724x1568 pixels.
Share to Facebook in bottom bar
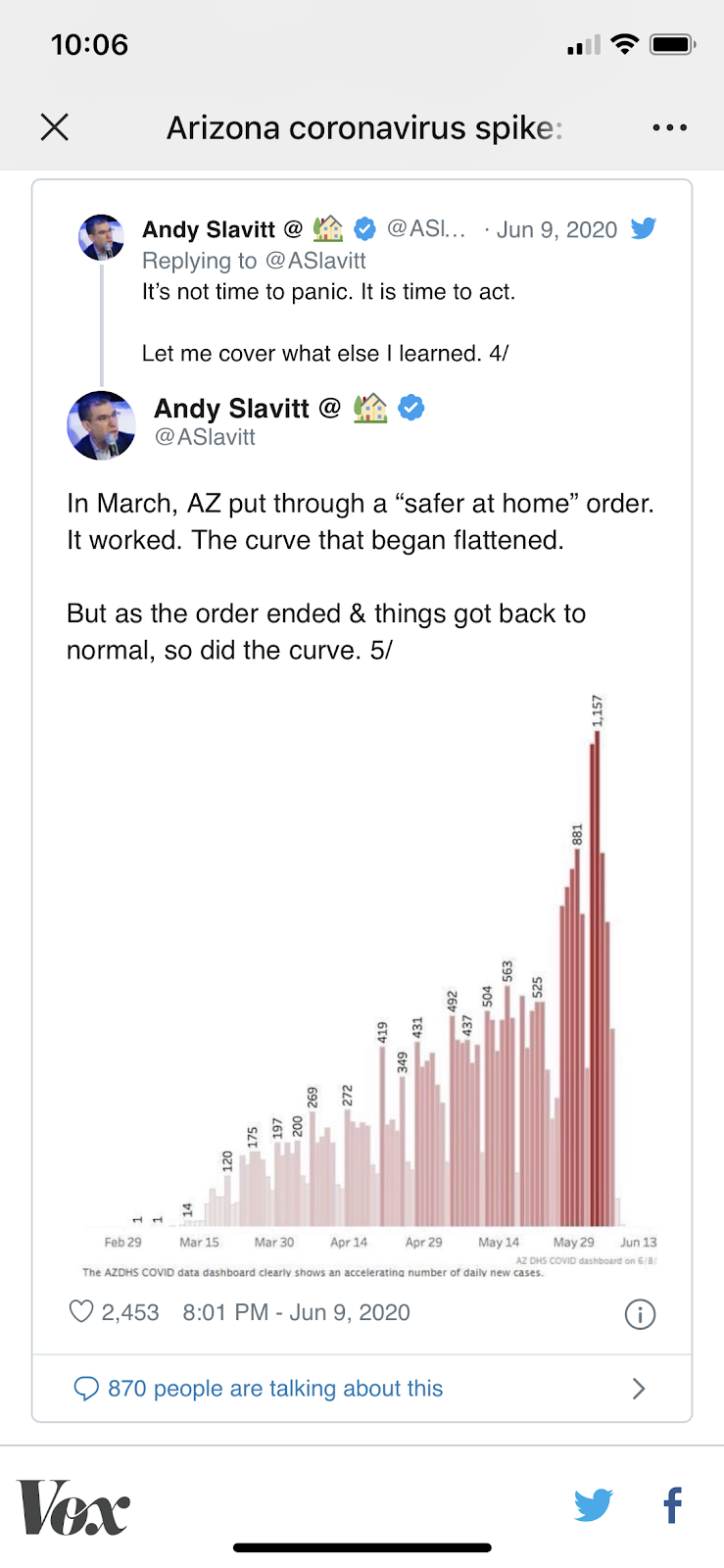point(672,1504)
